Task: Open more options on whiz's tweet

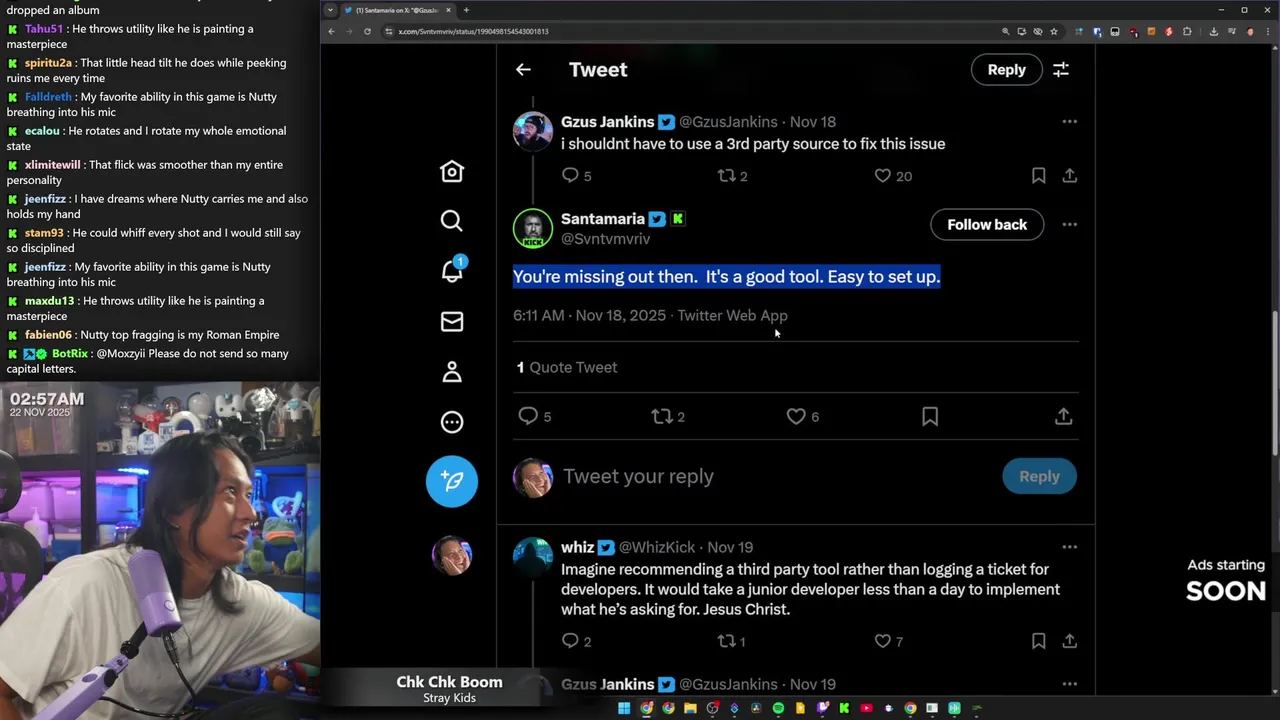Action: (1069, 547)
